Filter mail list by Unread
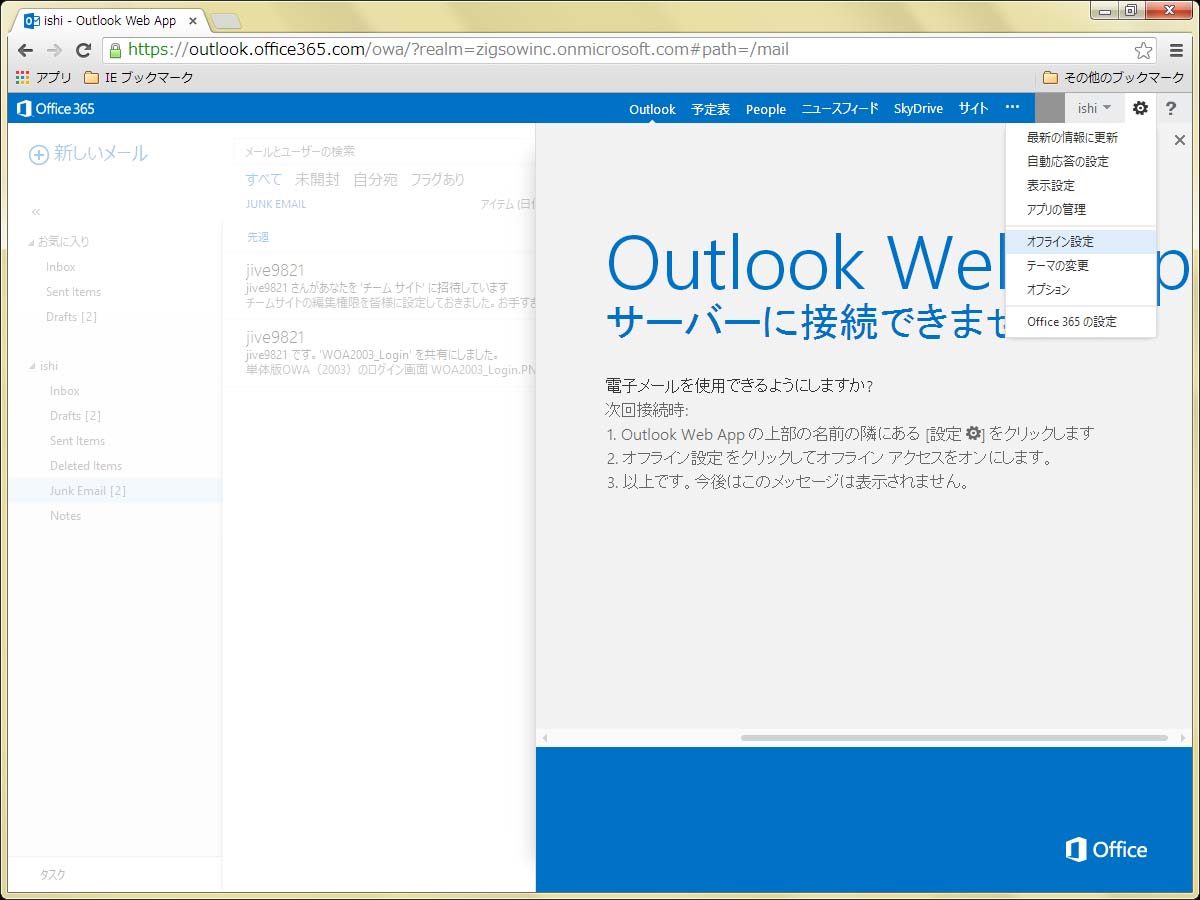The width and height of the screenshot is (1200, 900). click(x=317, y=180)
